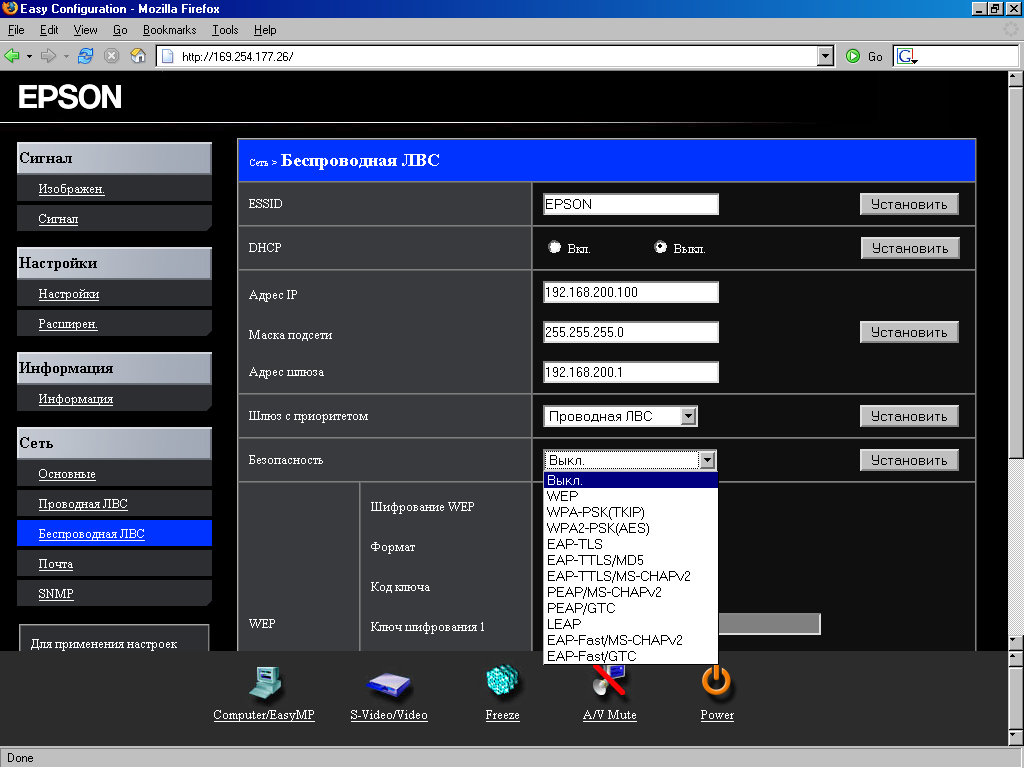Expand the address bar URL history dropdown

click(825, 56)
